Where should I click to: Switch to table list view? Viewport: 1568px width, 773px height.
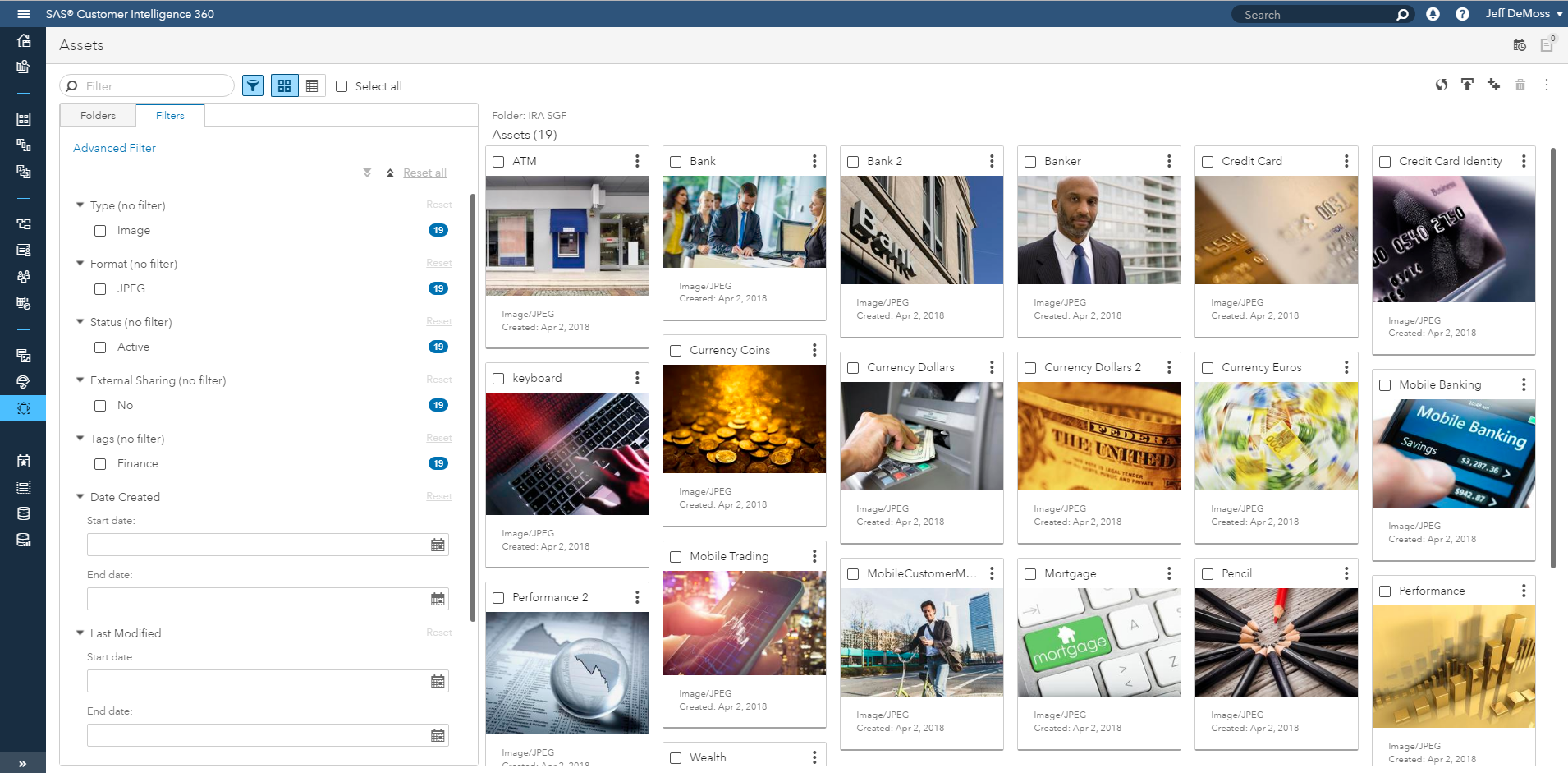pyautogui.click(x=312, y=85)
